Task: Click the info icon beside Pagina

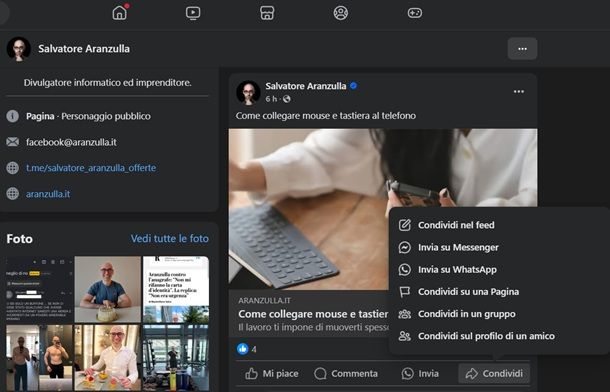Action: click(12, 116)
